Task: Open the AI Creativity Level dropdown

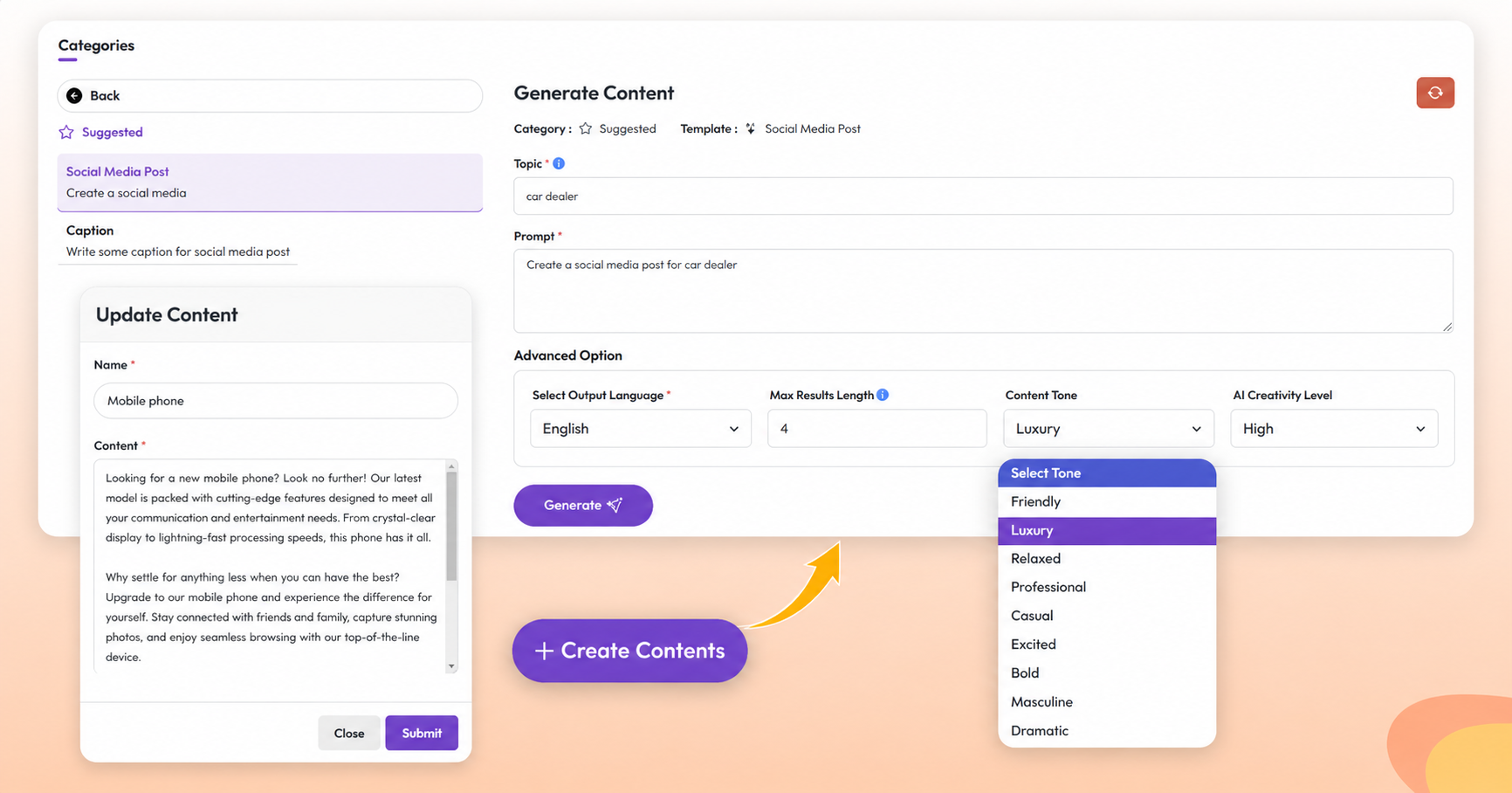Action: pos(1333,429)
